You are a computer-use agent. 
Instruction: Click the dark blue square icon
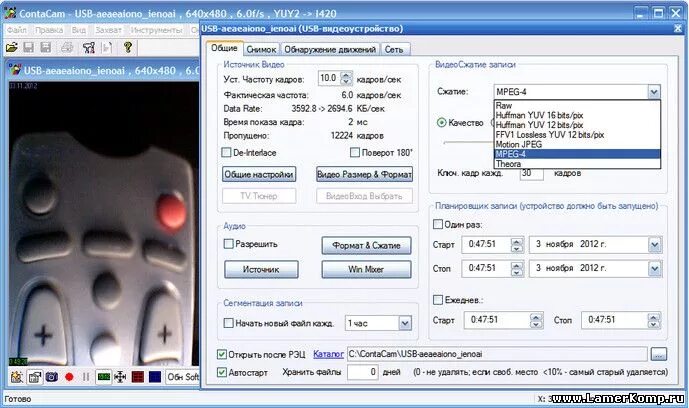(x=155, y=377)
